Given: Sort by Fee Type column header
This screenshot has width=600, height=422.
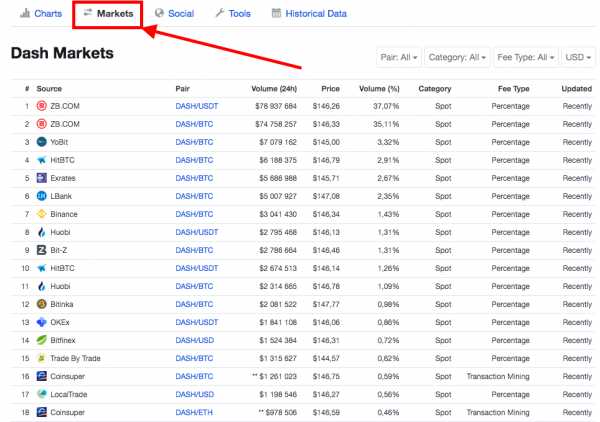Looking at the screenshot, I should pos(514,88).
